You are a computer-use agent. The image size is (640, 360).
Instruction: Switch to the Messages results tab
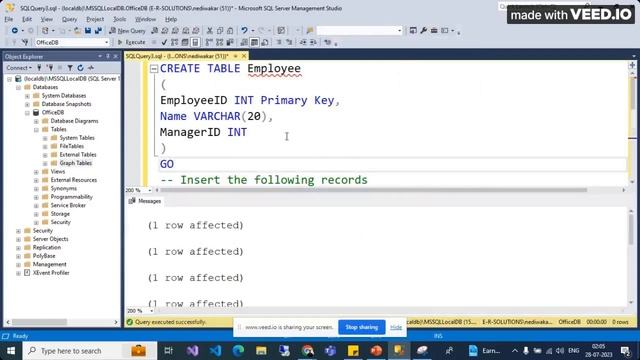point(145,201)
